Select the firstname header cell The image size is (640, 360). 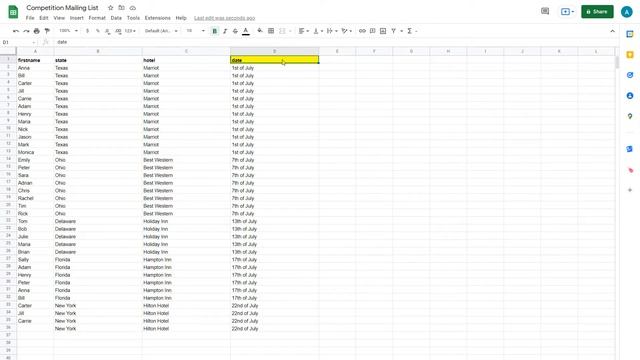point(35,60)
